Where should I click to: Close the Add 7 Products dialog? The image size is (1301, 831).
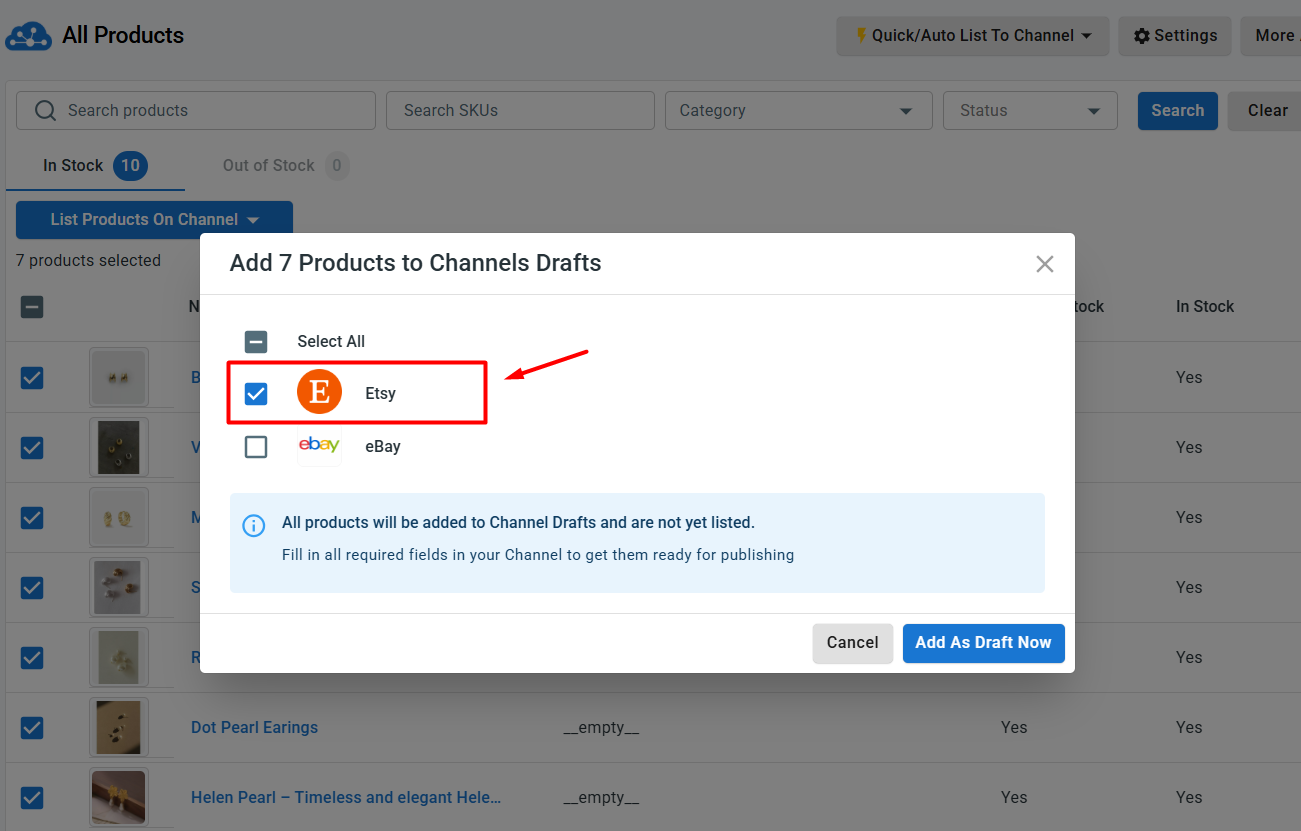coord(1045,264)
